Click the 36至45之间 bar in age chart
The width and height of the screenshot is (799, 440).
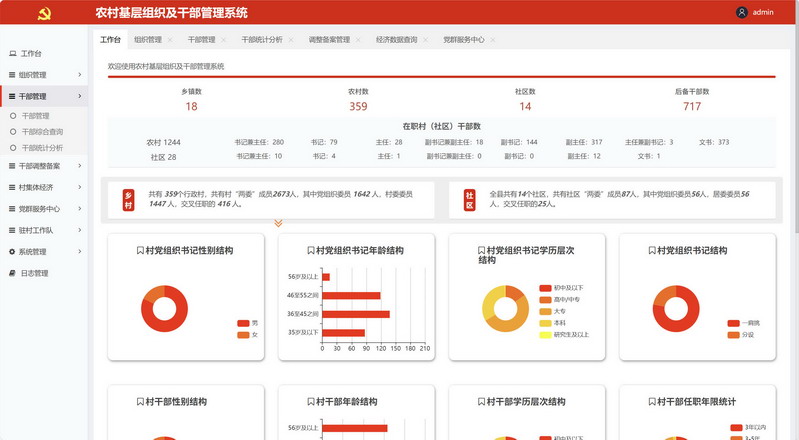click(355, 314)
